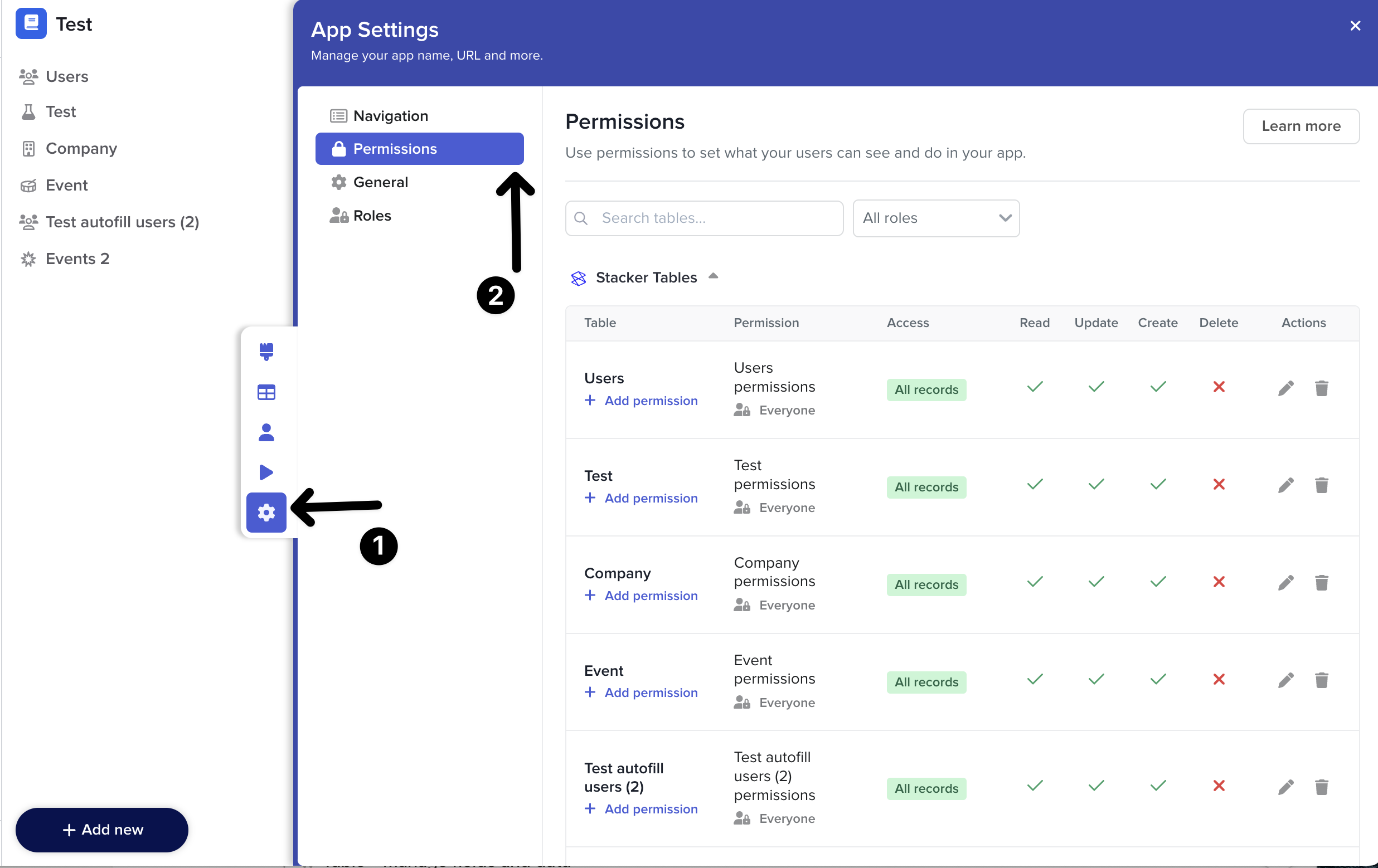Open the General settings tab
This screenshot has height=868, width=1378.
point(381,182)
